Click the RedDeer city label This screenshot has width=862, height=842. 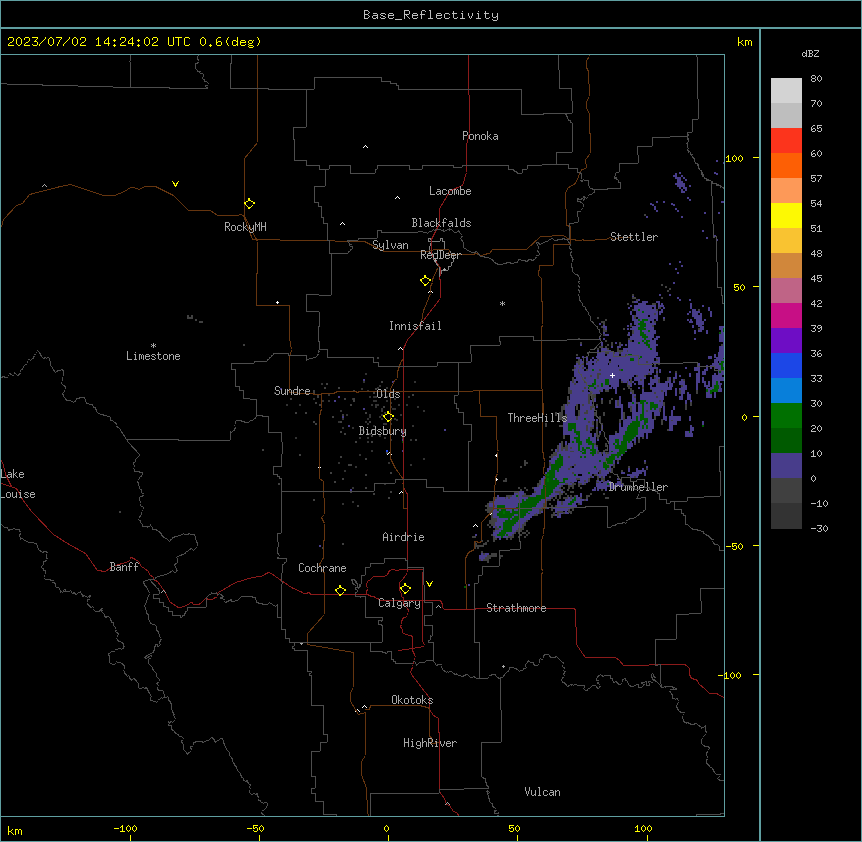click(440, 255)
